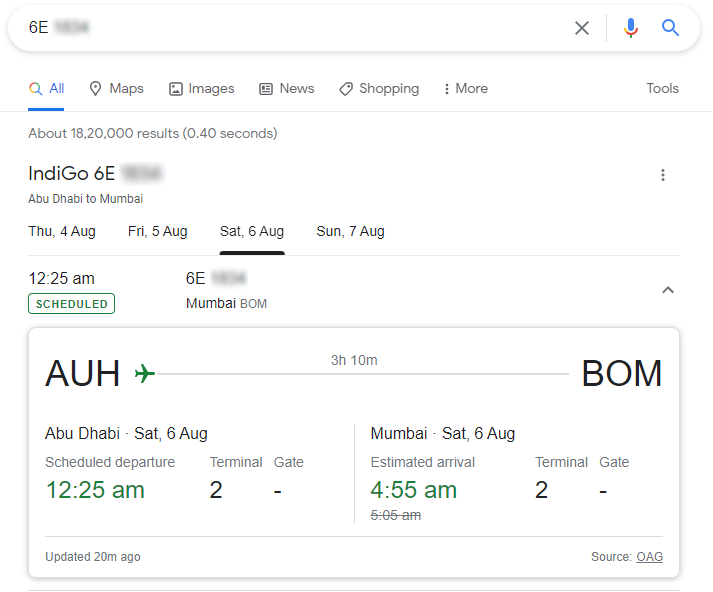The image size is (713, 592).
Task: Start voice search with the microphone icon
Action: point(631,28)
